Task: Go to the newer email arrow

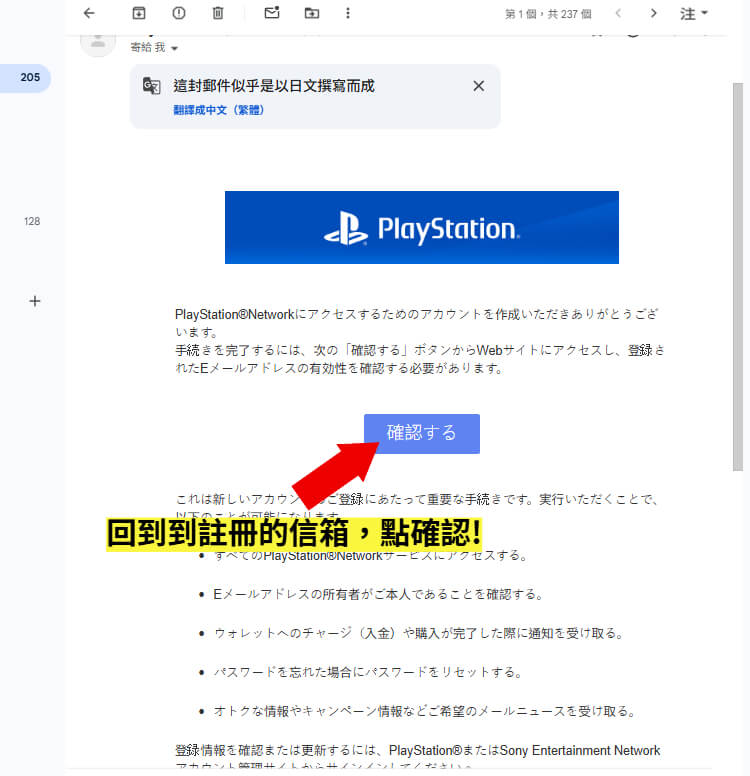Action: point(618,13)
